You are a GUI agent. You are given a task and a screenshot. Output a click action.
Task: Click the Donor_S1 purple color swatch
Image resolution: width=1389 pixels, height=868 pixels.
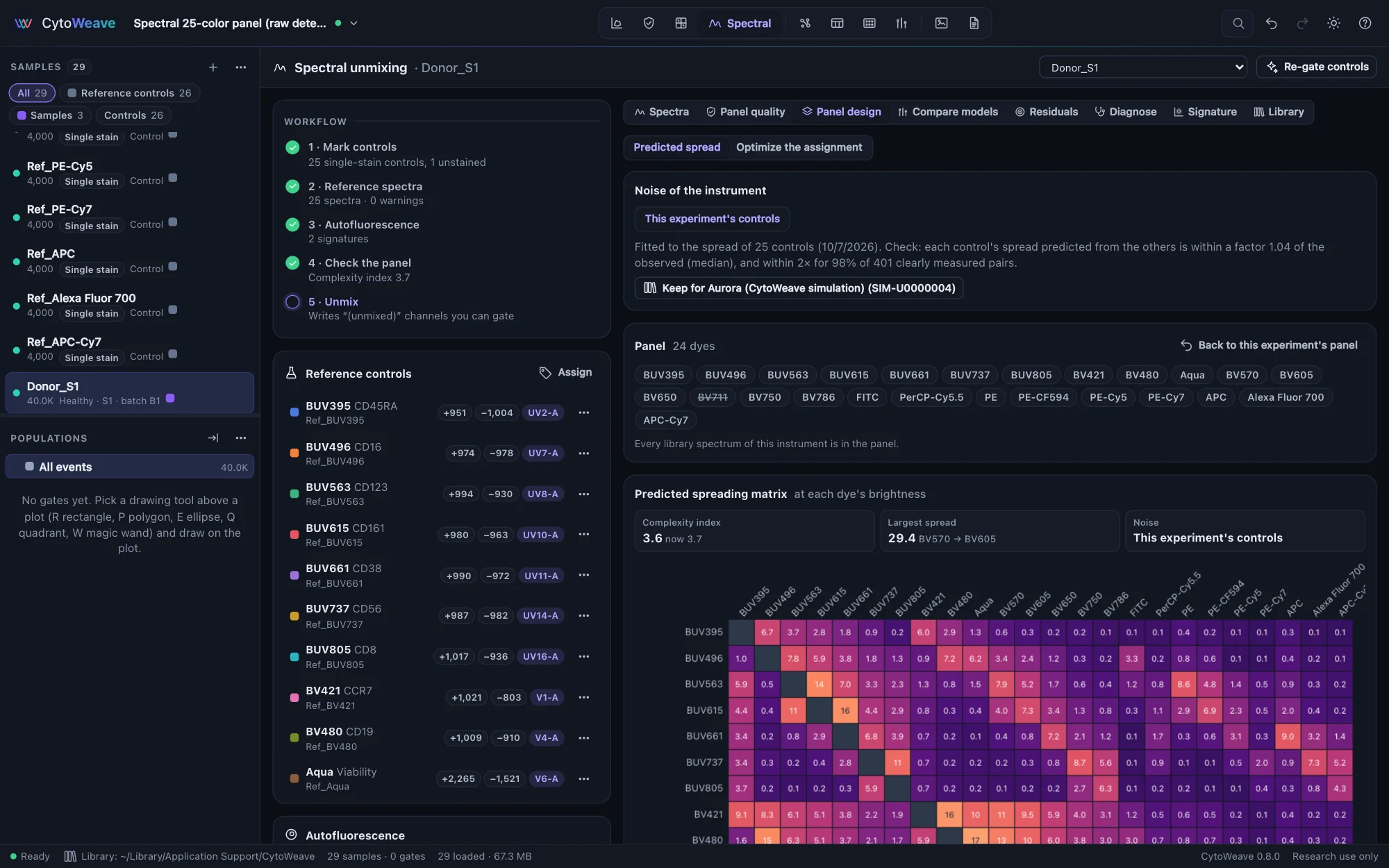(170, 398)
